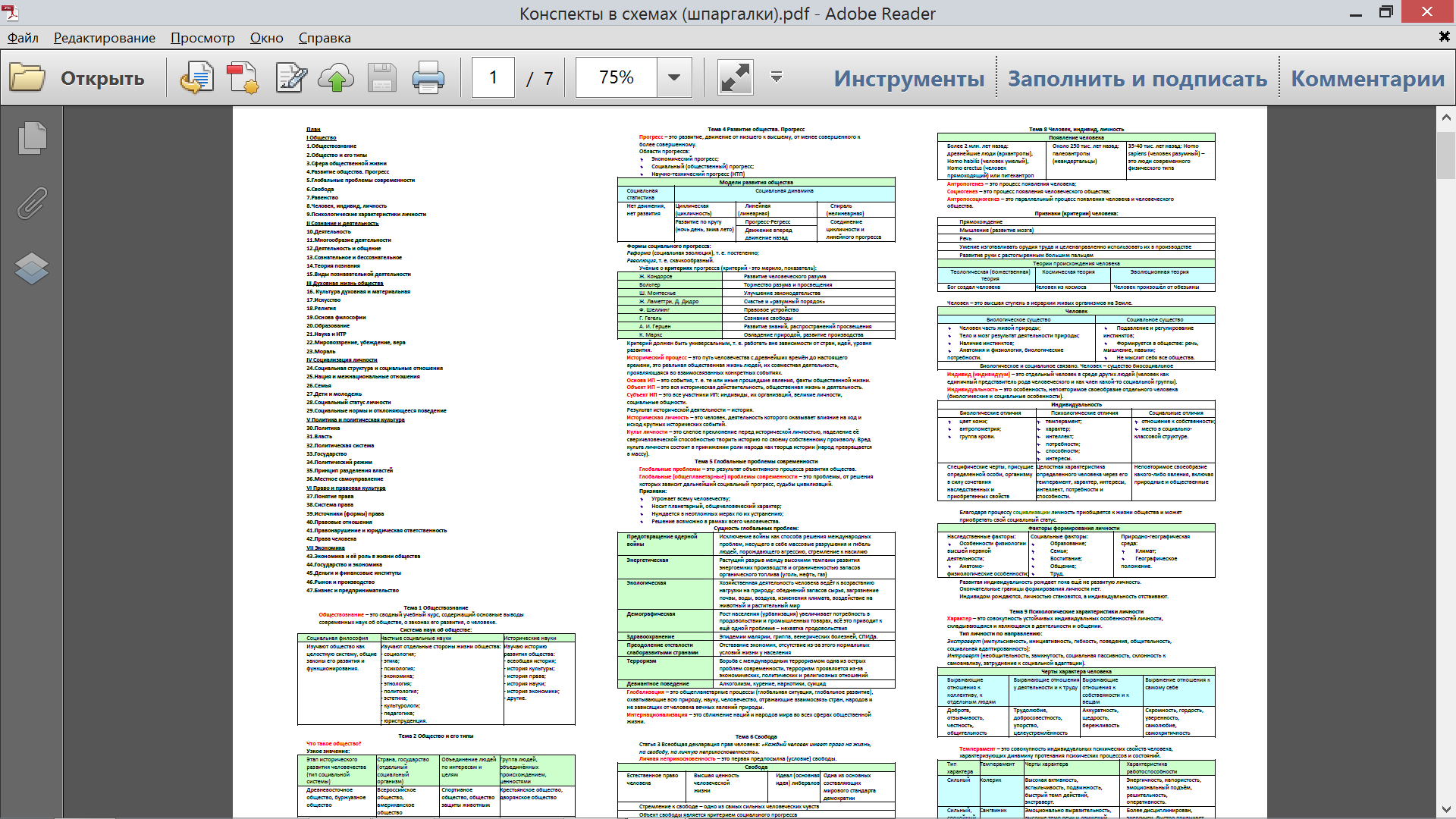This screenshot has width=1456, height=819.
Task: Click the page number input field
Action: point(493,77)
